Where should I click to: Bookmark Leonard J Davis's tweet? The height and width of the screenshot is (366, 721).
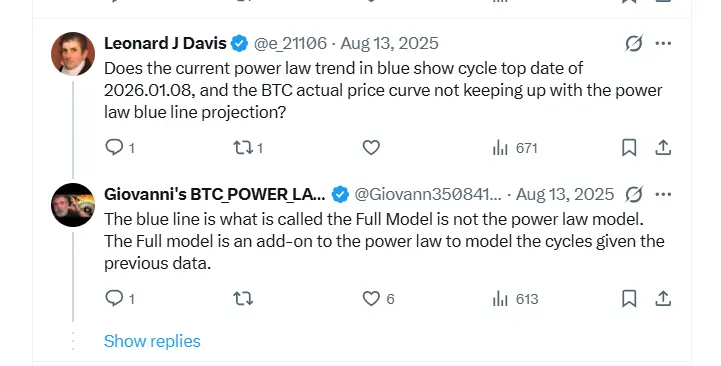coord(629,148)
